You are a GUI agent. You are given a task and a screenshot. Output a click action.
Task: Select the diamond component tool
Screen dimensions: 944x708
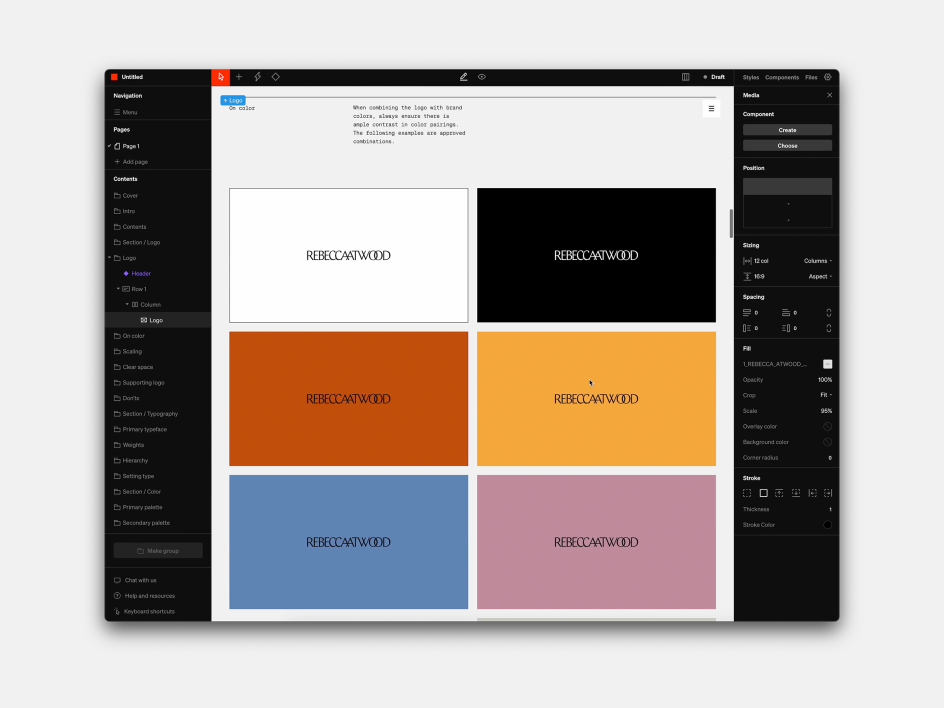(276, 77)
